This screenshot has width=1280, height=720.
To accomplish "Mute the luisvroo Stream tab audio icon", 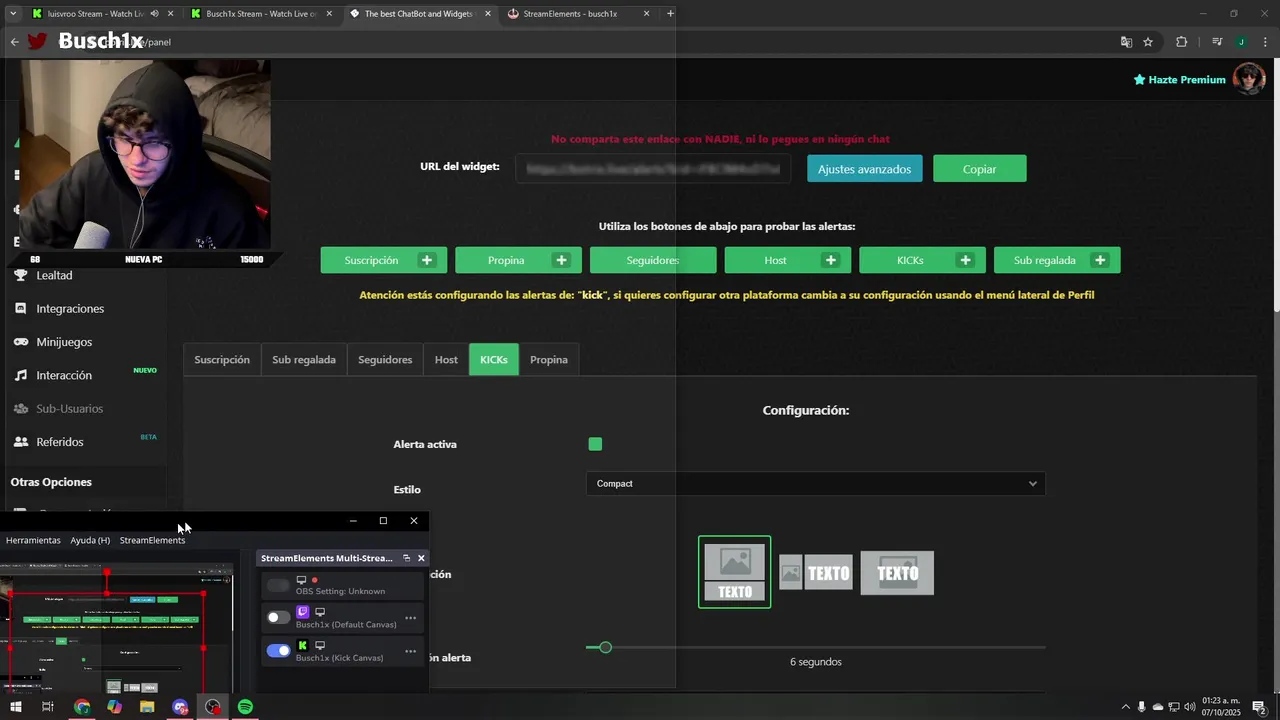I will point(154,14).
